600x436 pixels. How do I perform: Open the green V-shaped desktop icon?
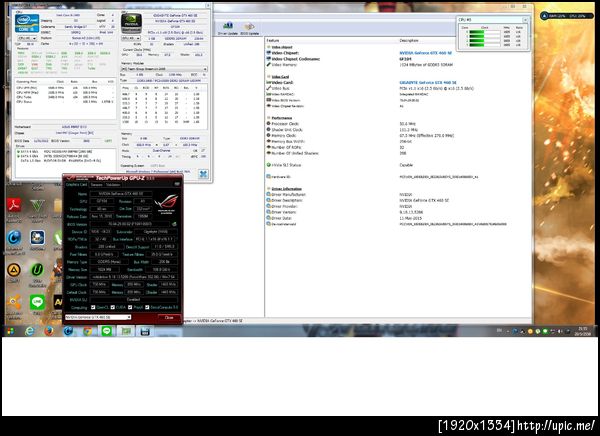click(x=37, y=206)
